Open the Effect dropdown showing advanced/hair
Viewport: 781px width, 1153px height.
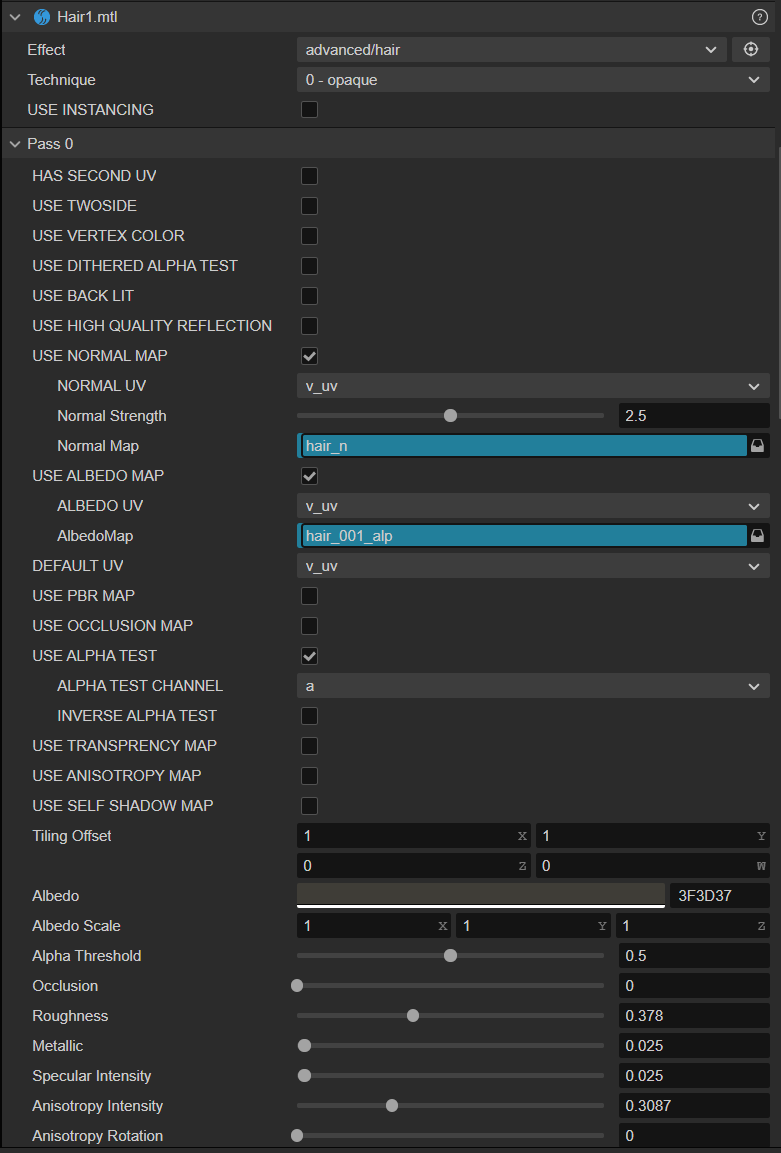[x=511, y=49]
